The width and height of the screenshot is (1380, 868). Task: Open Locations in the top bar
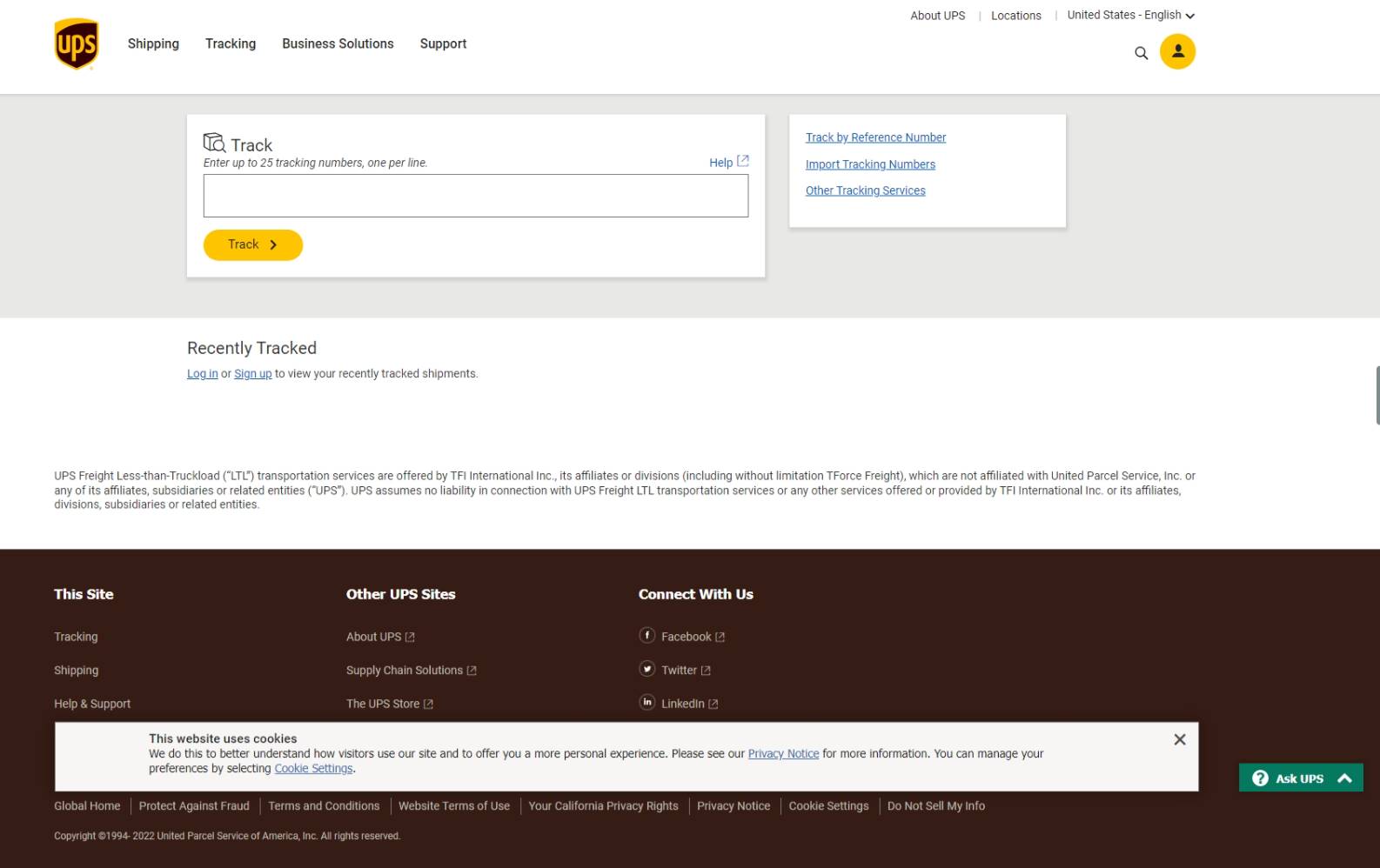(1015, 16)
